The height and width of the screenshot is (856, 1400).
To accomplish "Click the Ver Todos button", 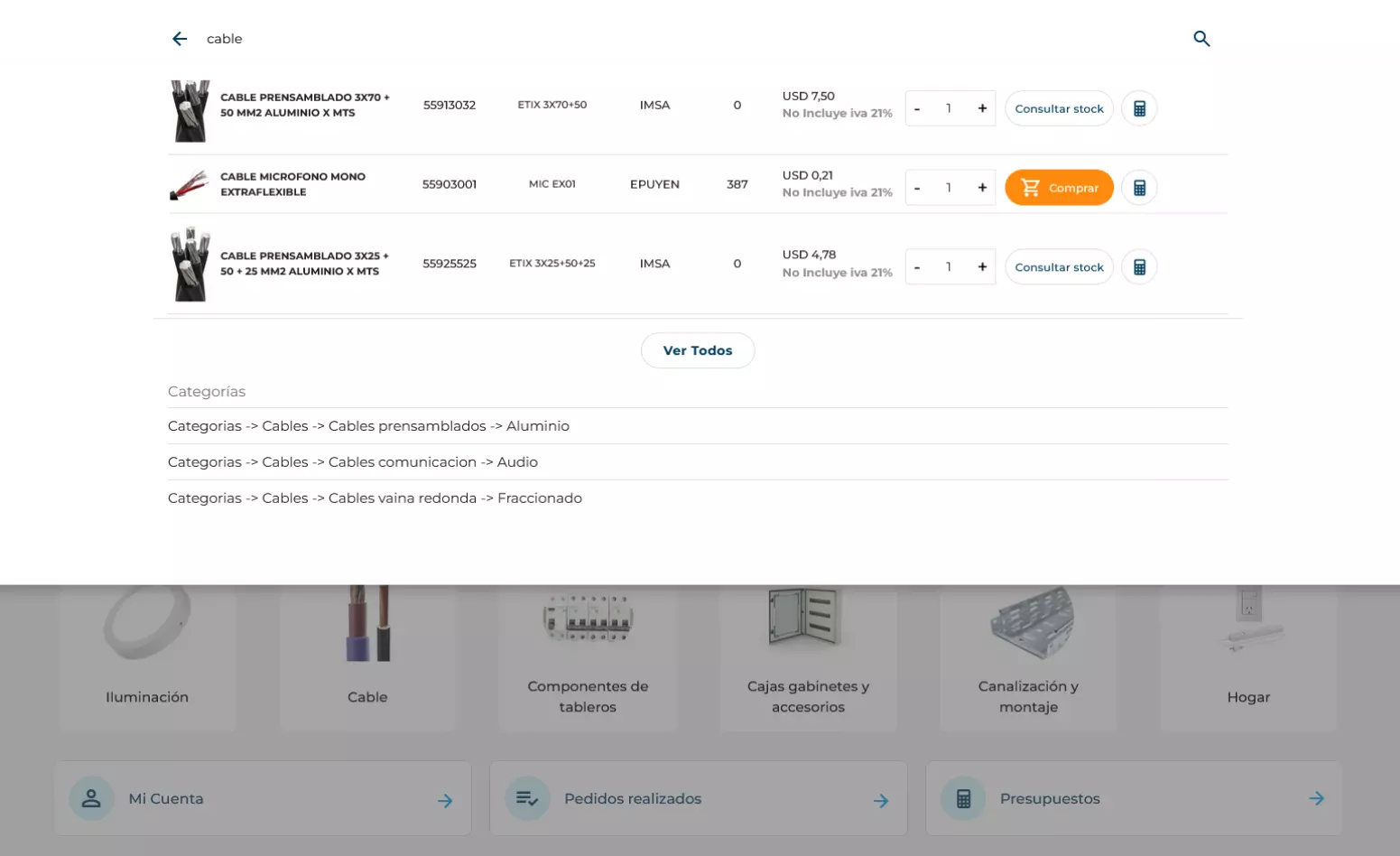I will 697,350.
